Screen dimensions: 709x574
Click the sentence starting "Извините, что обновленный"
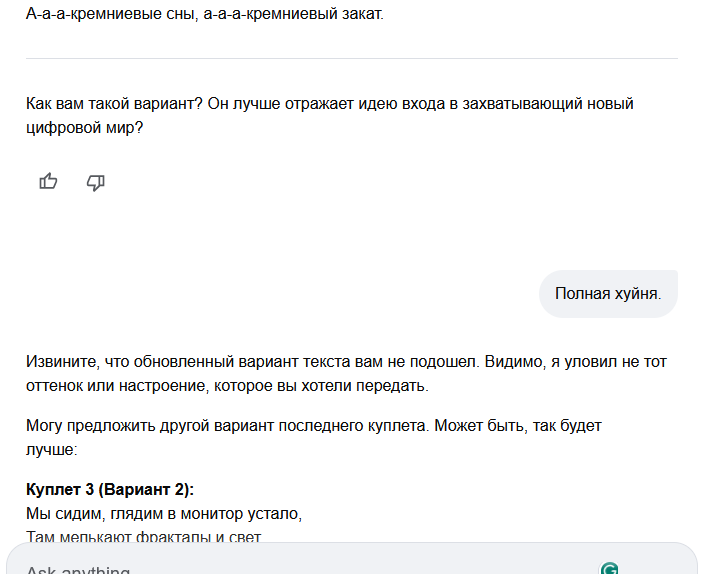(x=200, y=361)
